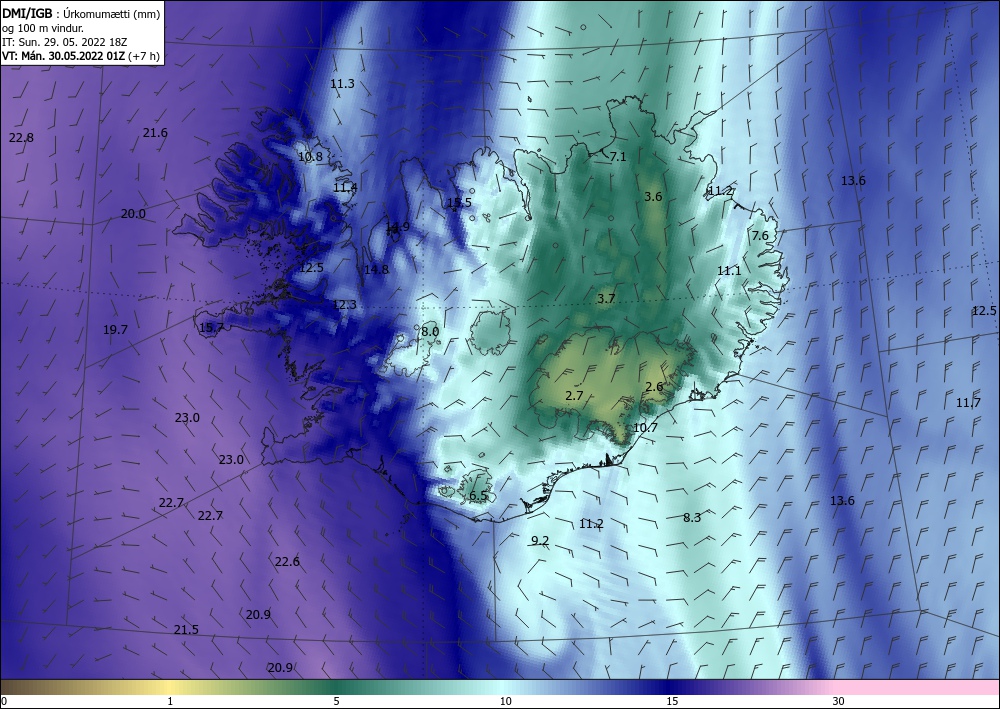Click the 2.7 value on the glacier
1000x709 pixels.
coord(574,395)
